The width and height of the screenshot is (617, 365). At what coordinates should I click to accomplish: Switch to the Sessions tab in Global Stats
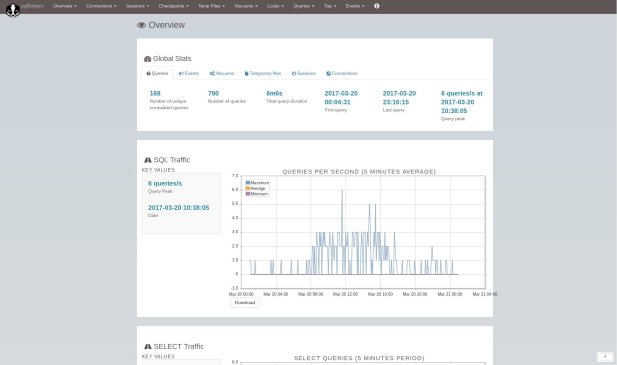coord(303,74)
